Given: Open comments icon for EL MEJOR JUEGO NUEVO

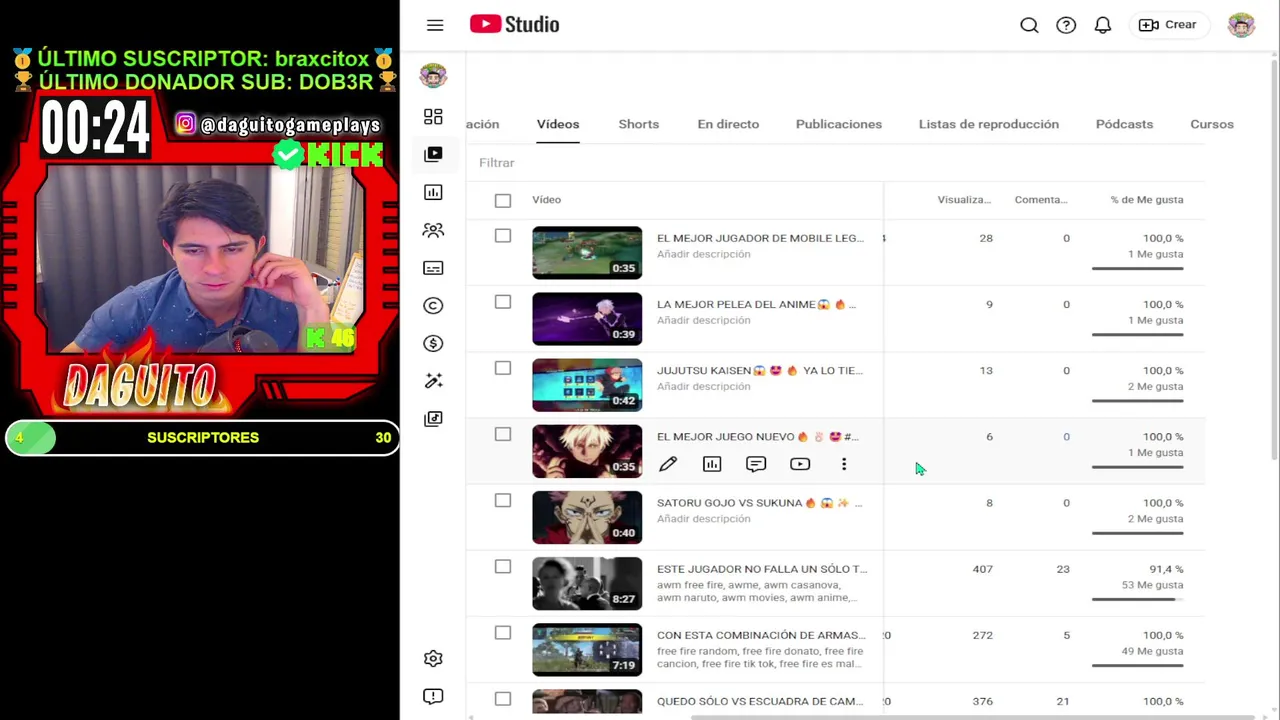Looking at the screenshot, I should coord(756,464).
